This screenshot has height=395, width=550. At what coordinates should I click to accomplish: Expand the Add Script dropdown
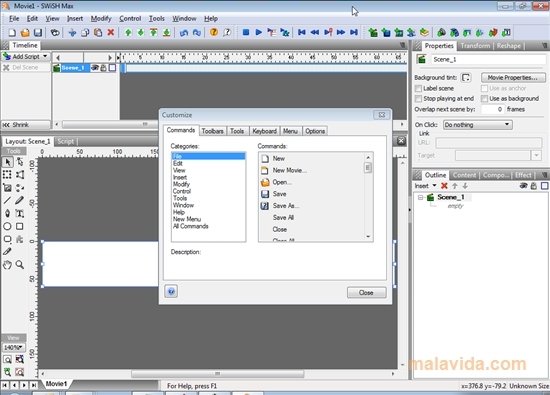click(45, 56)
